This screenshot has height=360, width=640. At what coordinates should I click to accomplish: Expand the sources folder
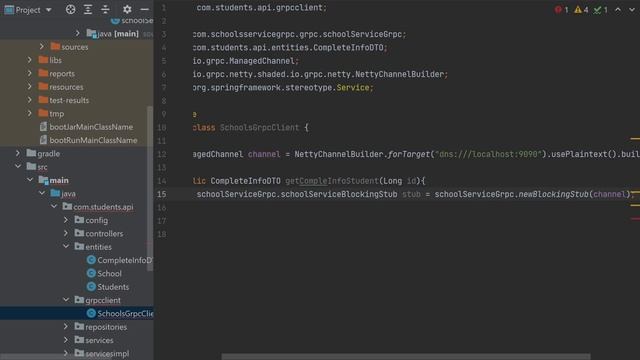pyautogui.click(x=42, y=47)
